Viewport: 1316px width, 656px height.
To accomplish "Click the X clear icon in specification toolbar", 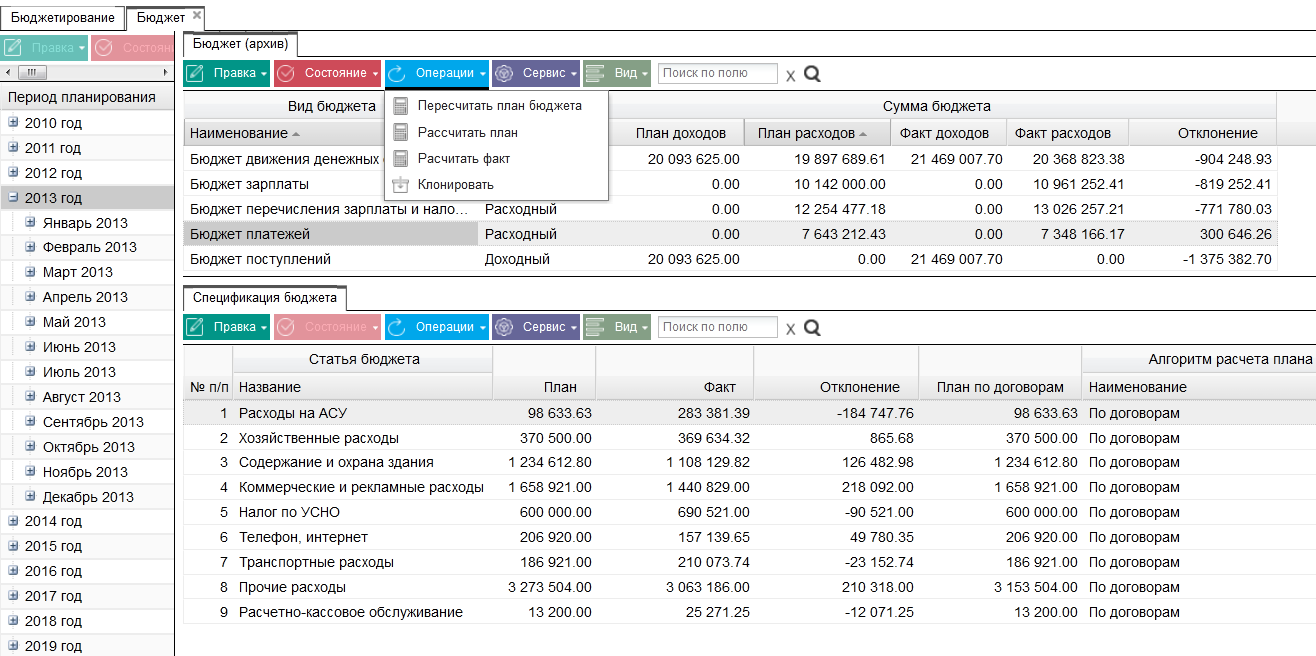I will click(790, 328).
